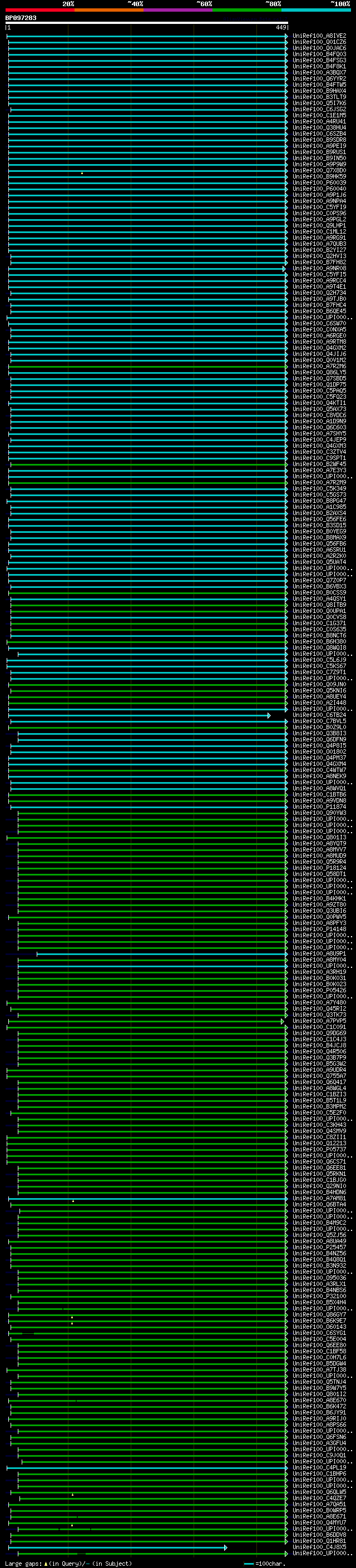Open hit UniRef100_B4FQ03

[x=319, y=54]
